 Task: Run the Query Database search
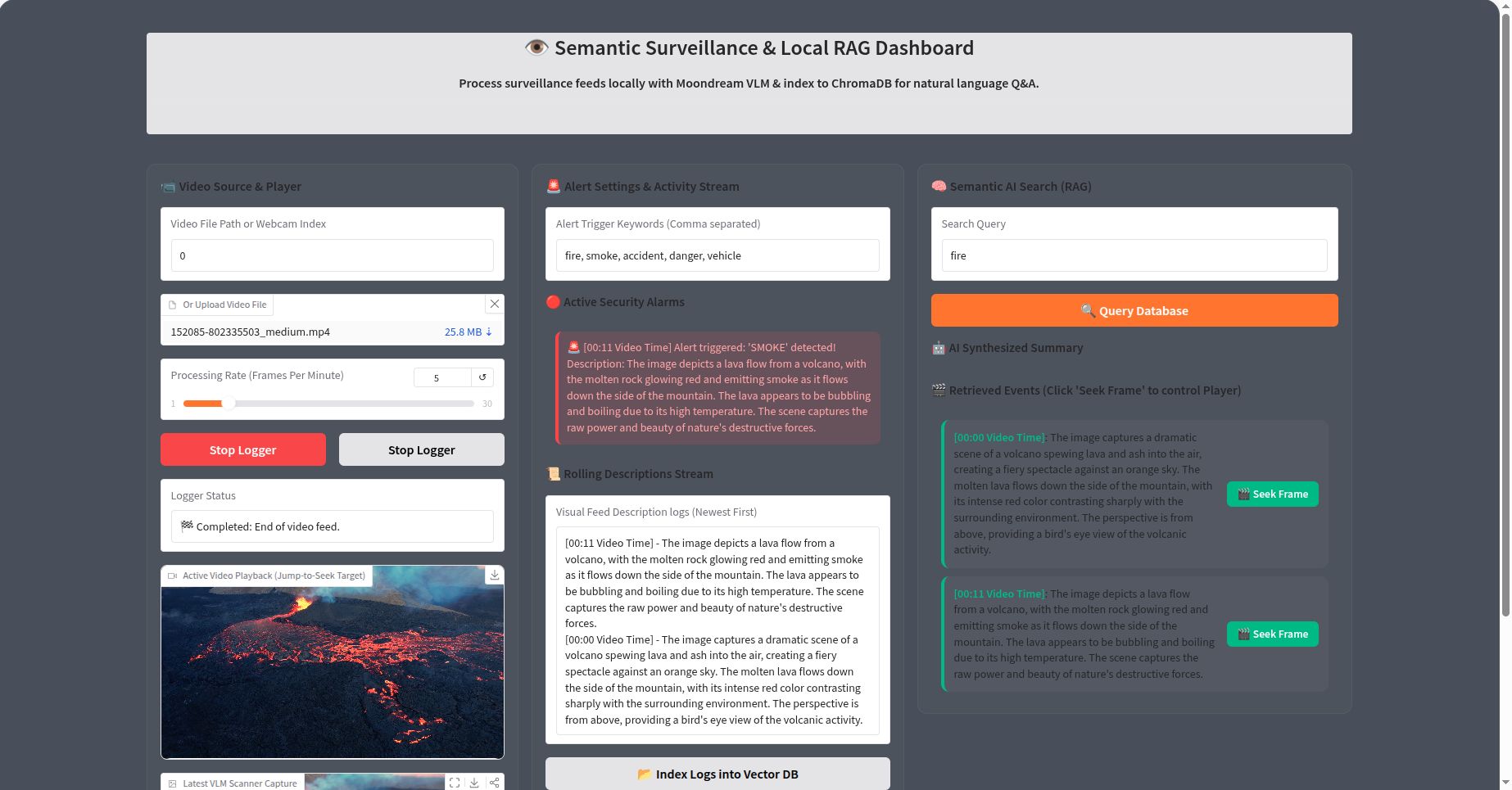click(1134, 310)
